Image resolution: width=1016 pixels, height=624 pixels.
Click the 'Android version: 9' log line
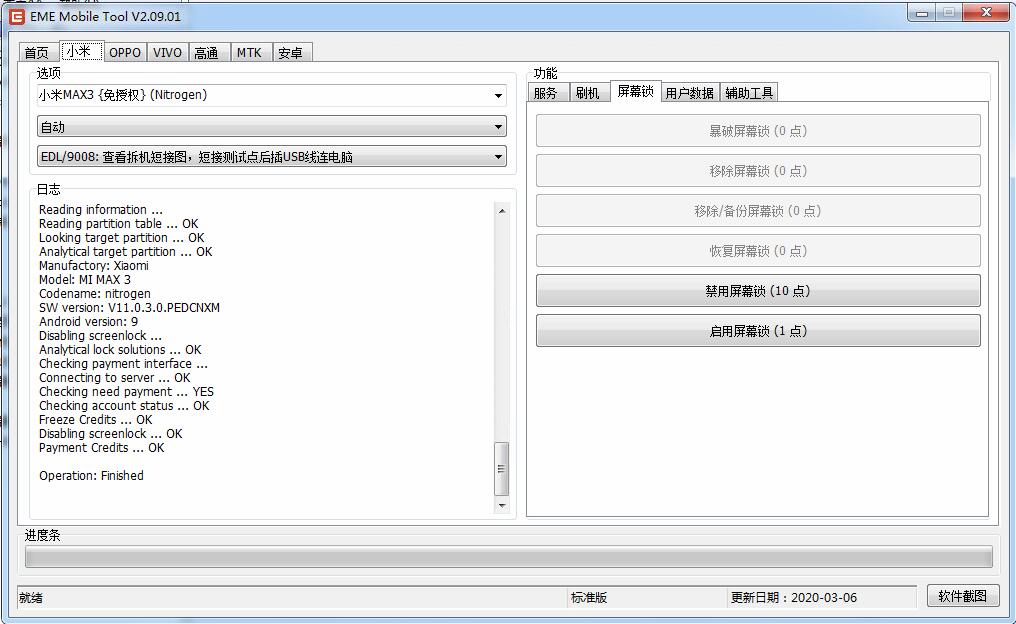pos(88,322)
